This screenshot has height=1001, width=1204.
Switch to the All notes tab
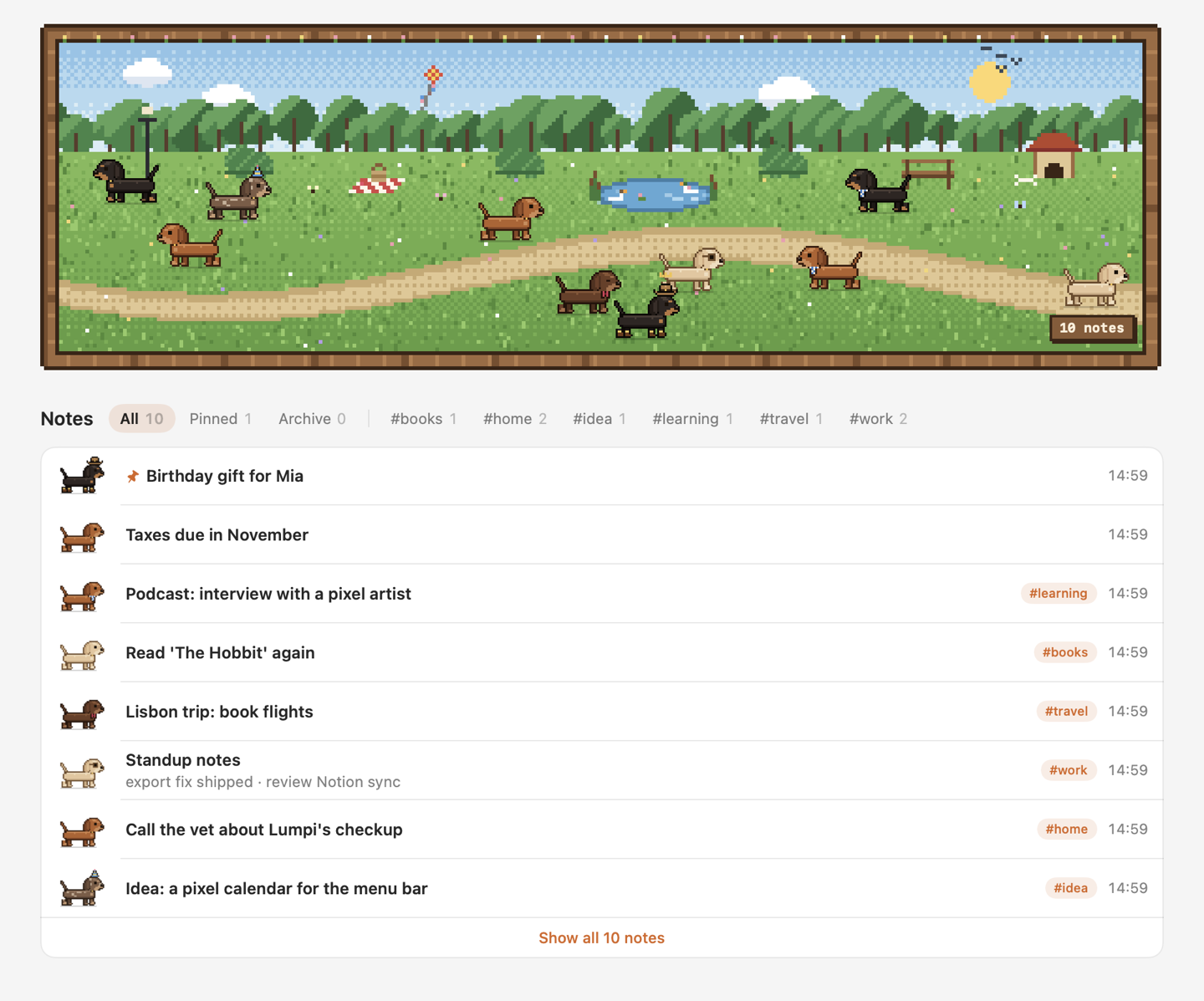[x=141, y=419]
